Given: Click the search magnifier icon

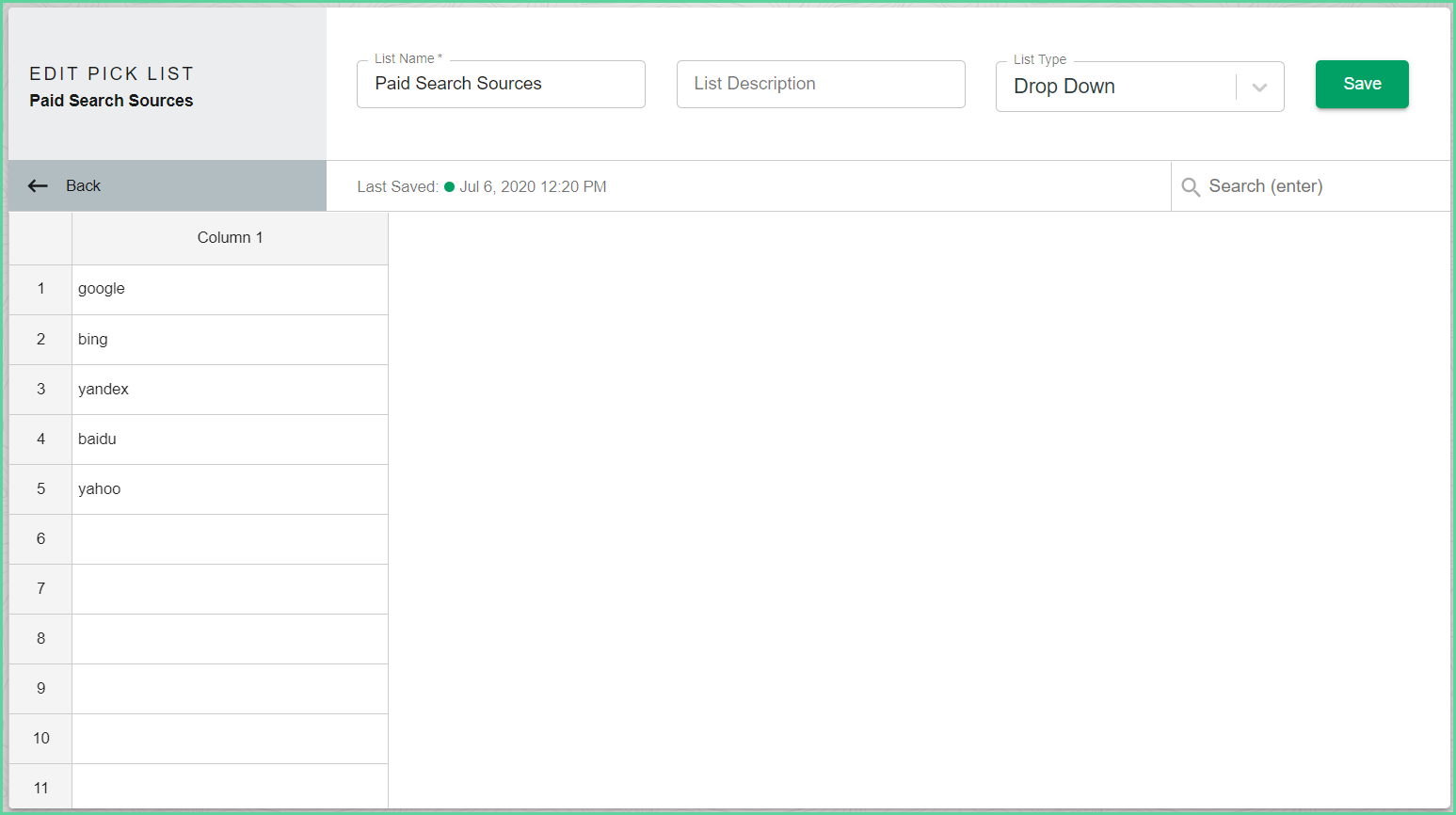Looking at the screenshot, I should (1191, 187).
